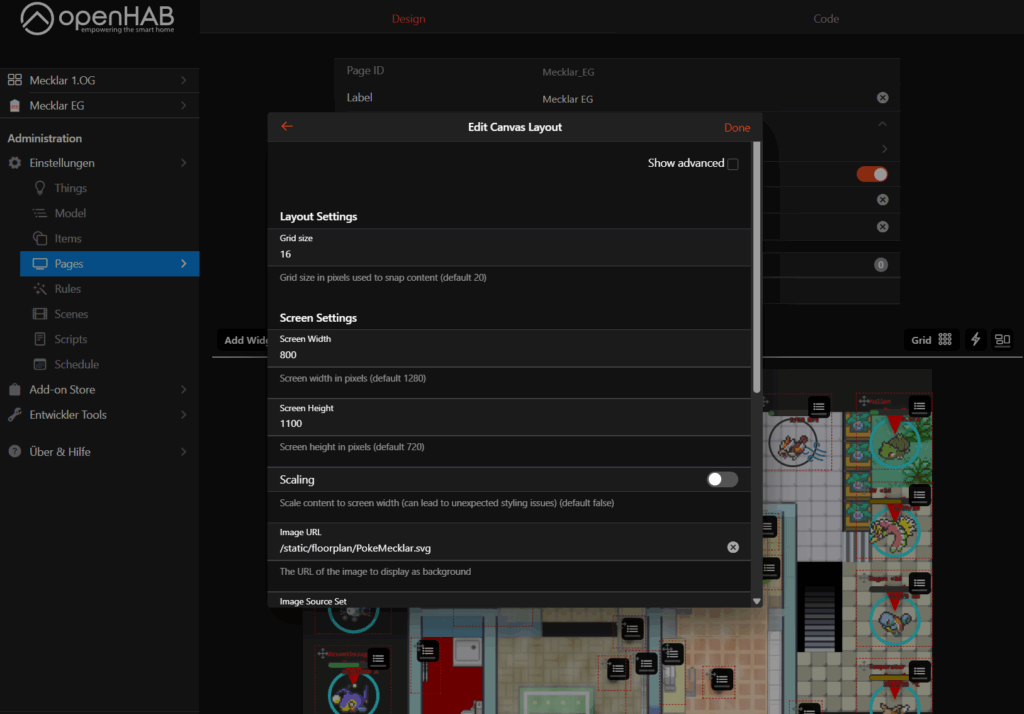
Task: Click the layout icon right of lightning bolt
Action: 1002,340
